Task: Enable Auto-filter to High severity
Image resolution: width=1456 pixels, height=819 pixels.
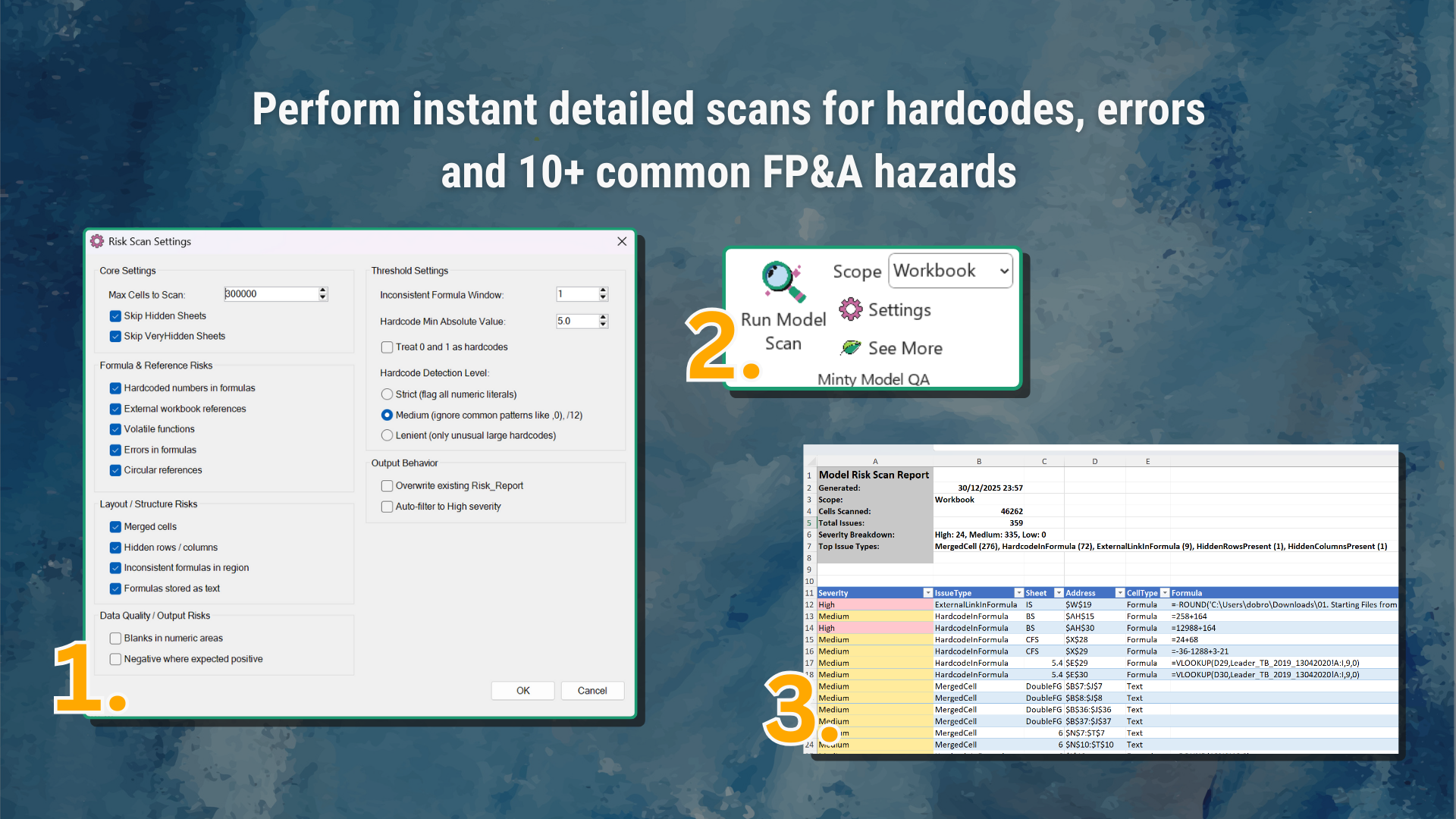Action: point(387,506)
